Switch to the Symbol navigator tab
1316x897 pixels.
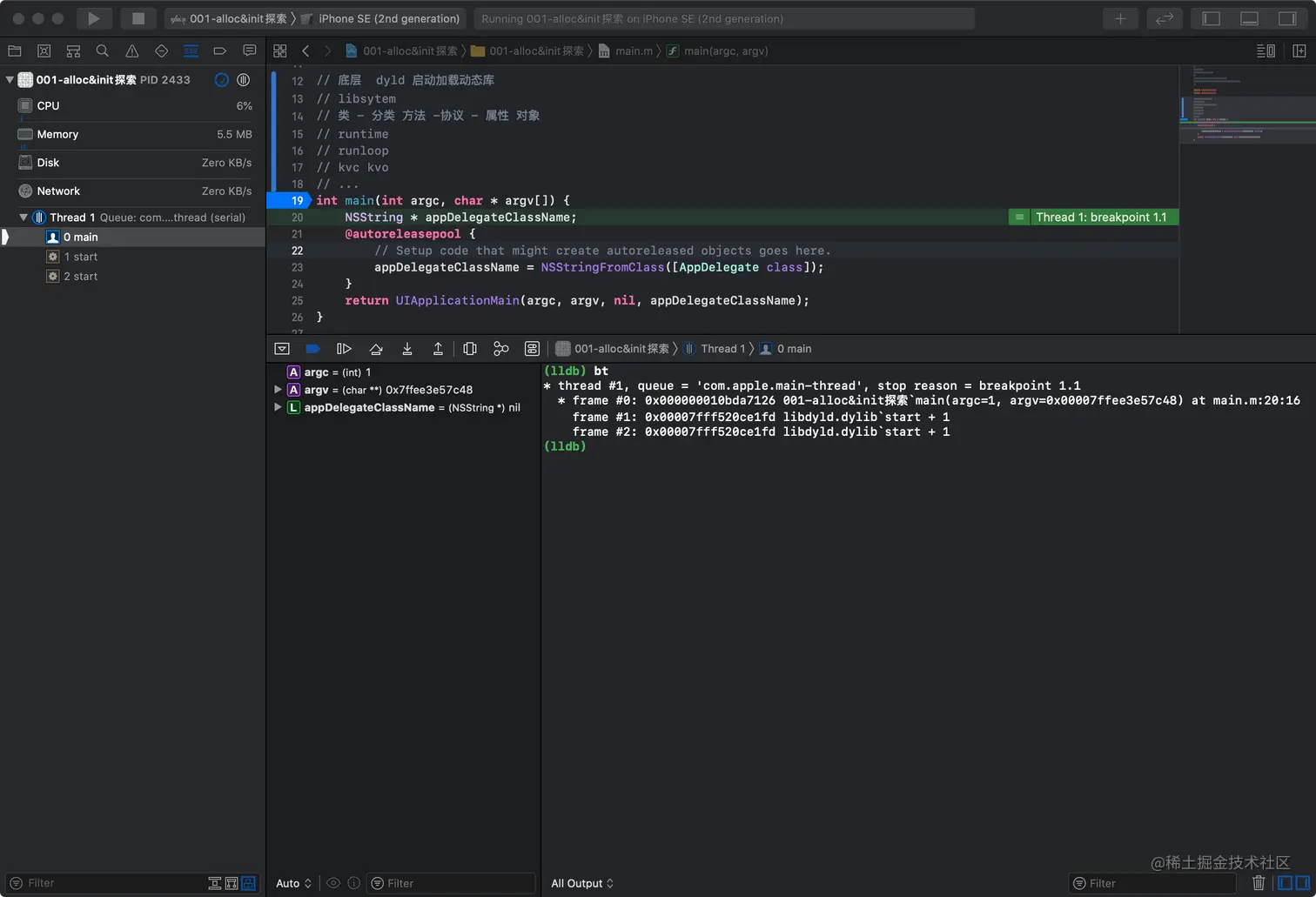coord(73,51)
